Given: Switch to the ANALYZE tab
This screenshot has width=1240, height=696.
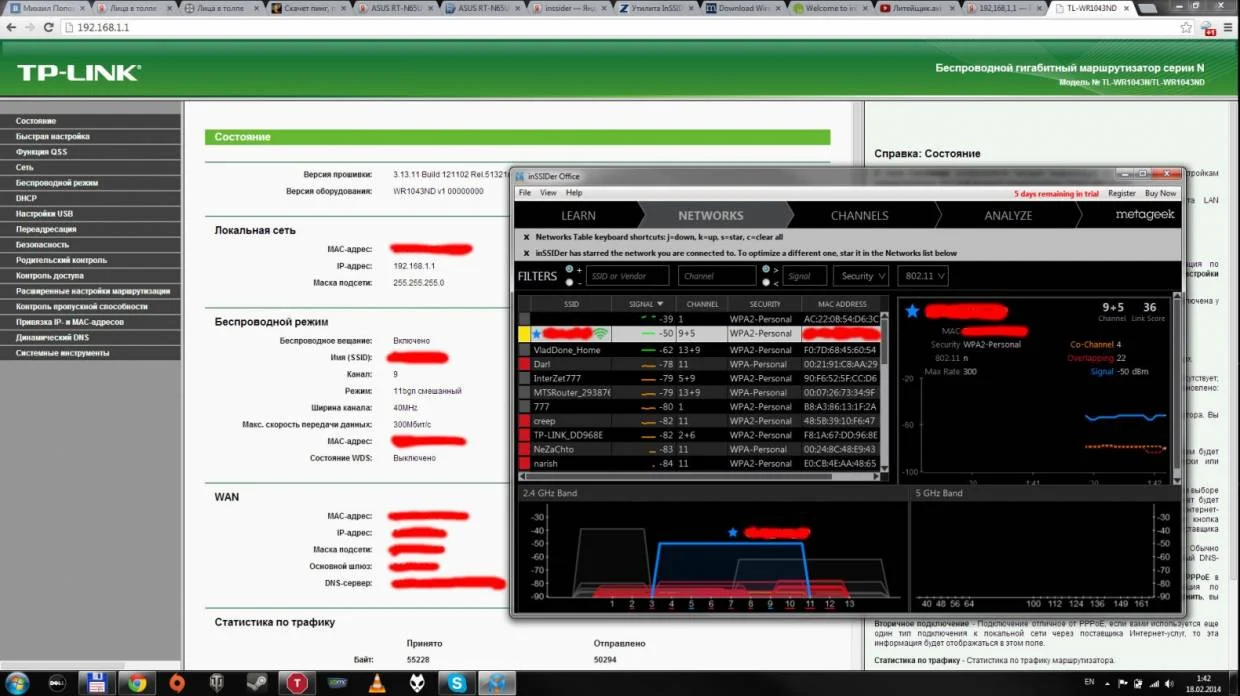Looking at the screenshot, I should tap(1008, 215).
